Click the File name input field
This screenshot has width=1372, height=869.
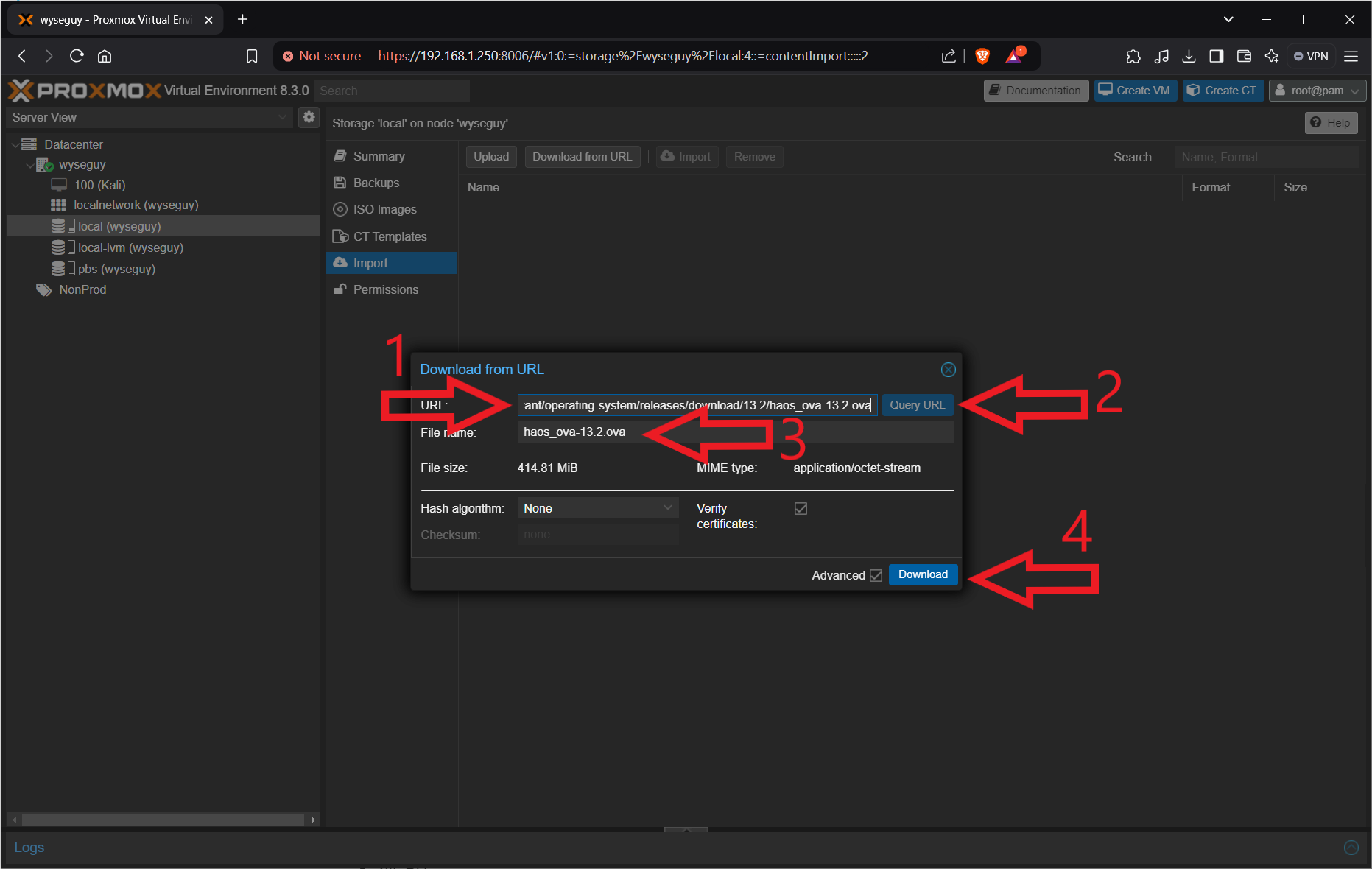point(735,432)
